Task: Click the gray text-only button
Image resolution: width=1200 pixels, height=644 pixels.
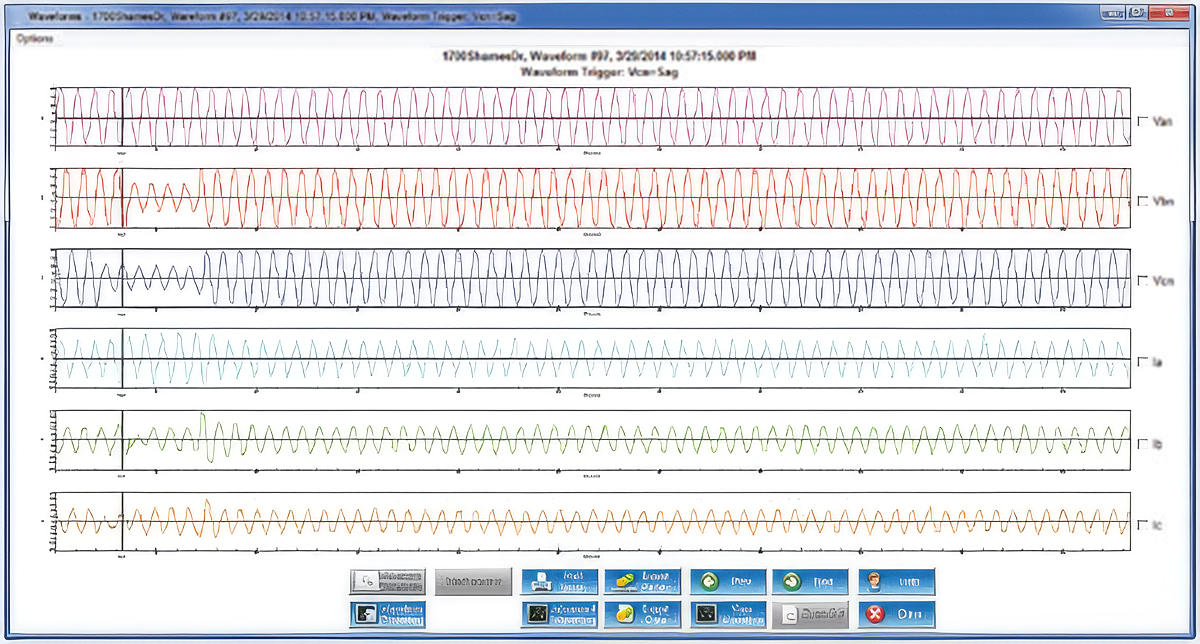Action: tap(475, 582)
